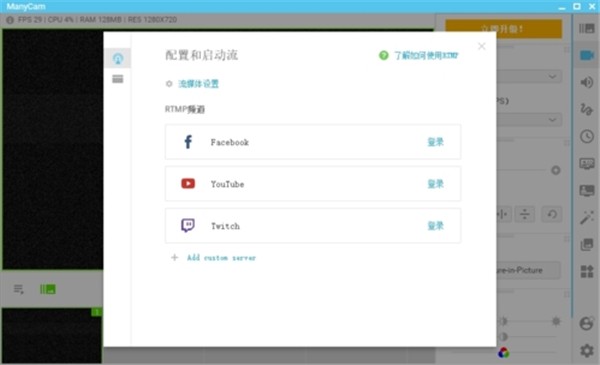The image size is (600, 365).
Task: Open the video camera sources tab
Action: coord(587,55)
